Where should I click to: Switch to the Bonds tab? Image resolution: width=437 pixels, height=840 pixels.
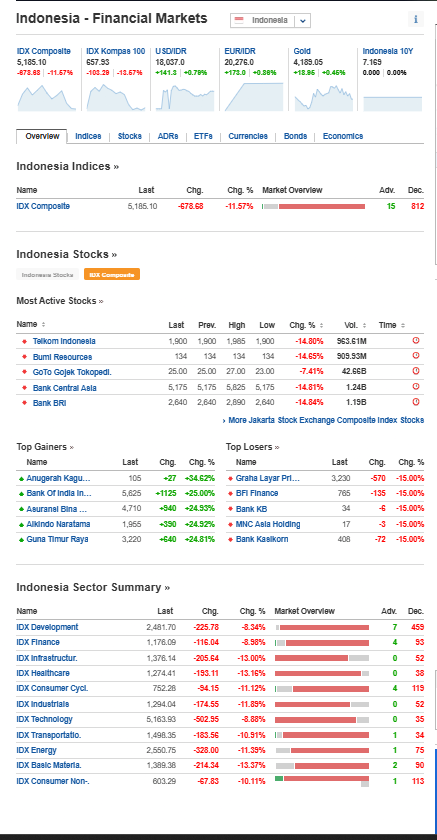click(x=295, y=136)
